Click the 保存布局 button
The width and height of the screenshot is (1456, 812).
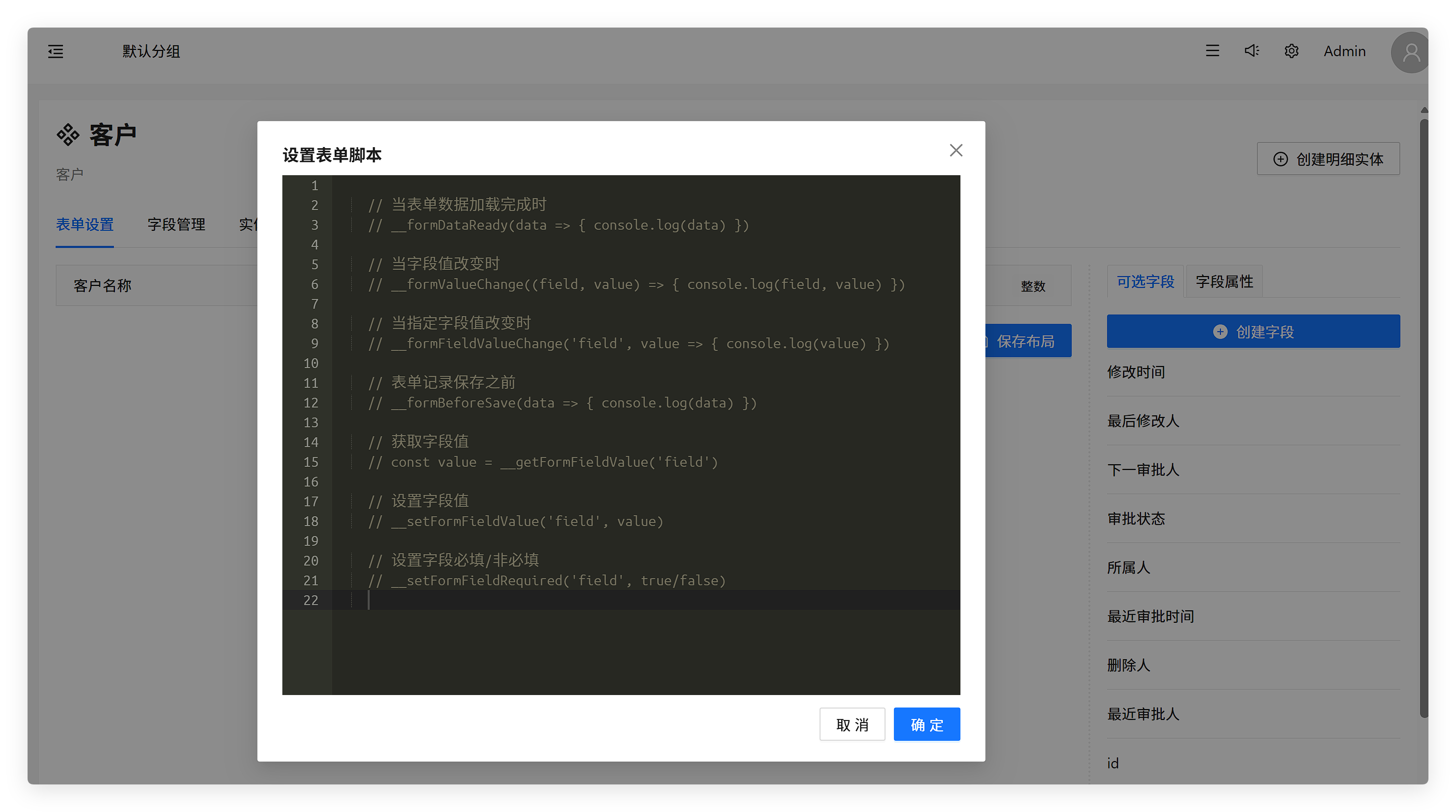(x=1026, y=342)
